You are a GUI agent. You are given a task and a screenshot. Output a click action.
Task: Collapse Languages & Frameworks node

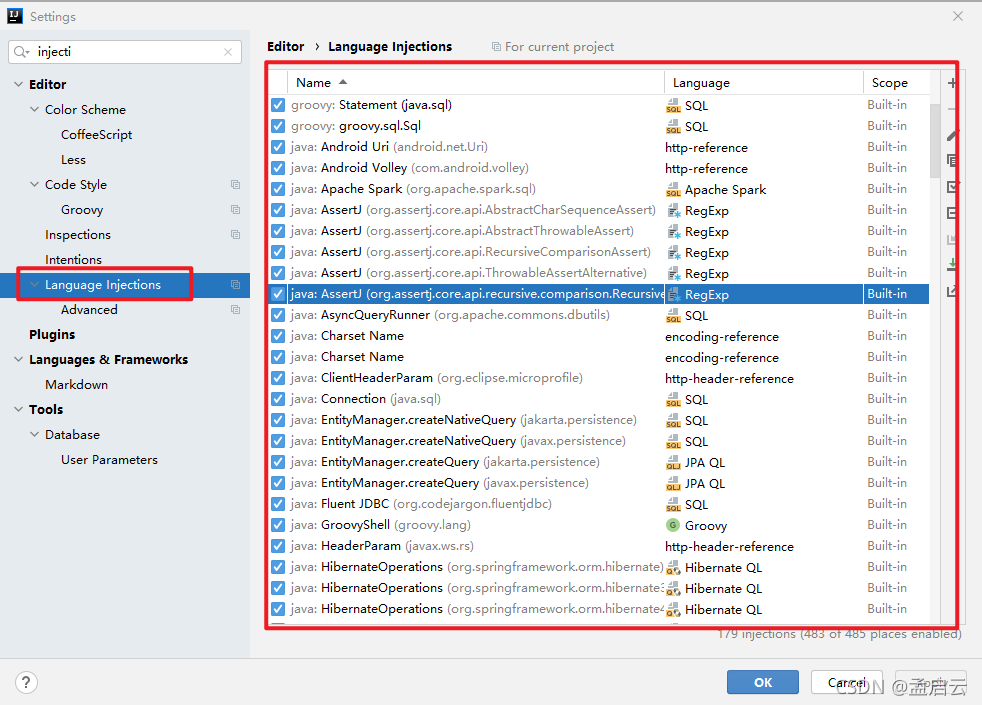(18, 359)
